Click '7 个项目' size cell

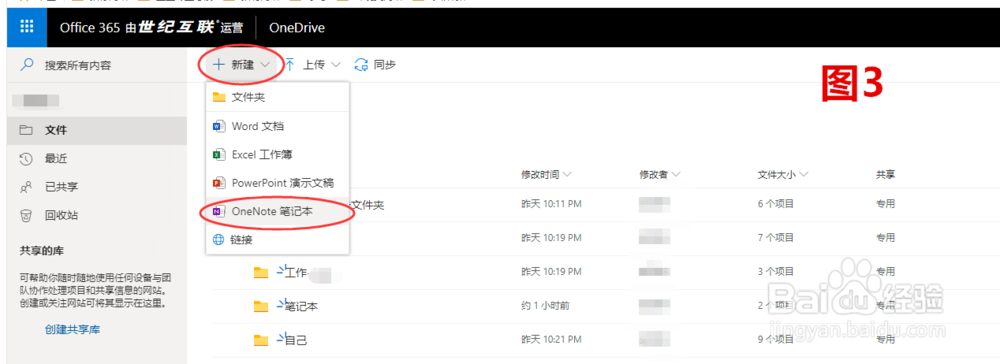tap(776, 238)
